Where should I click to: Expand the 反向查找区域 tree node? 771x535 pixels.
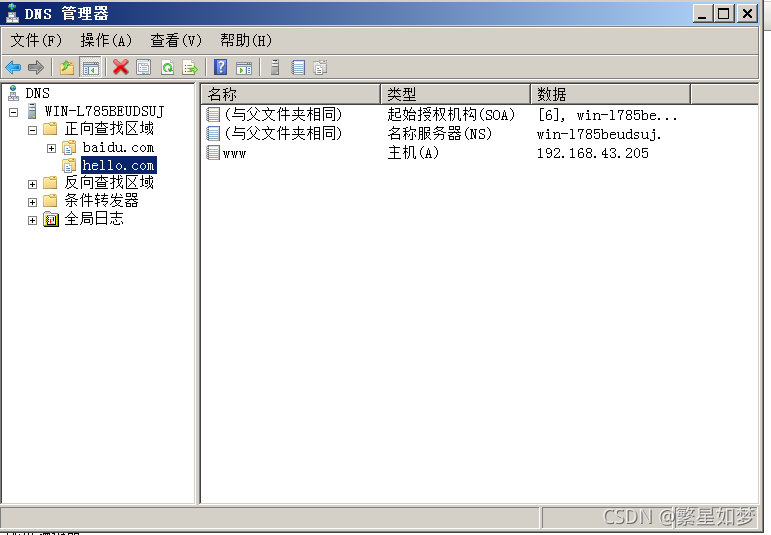pyautogui.click(x=32, y=184)
